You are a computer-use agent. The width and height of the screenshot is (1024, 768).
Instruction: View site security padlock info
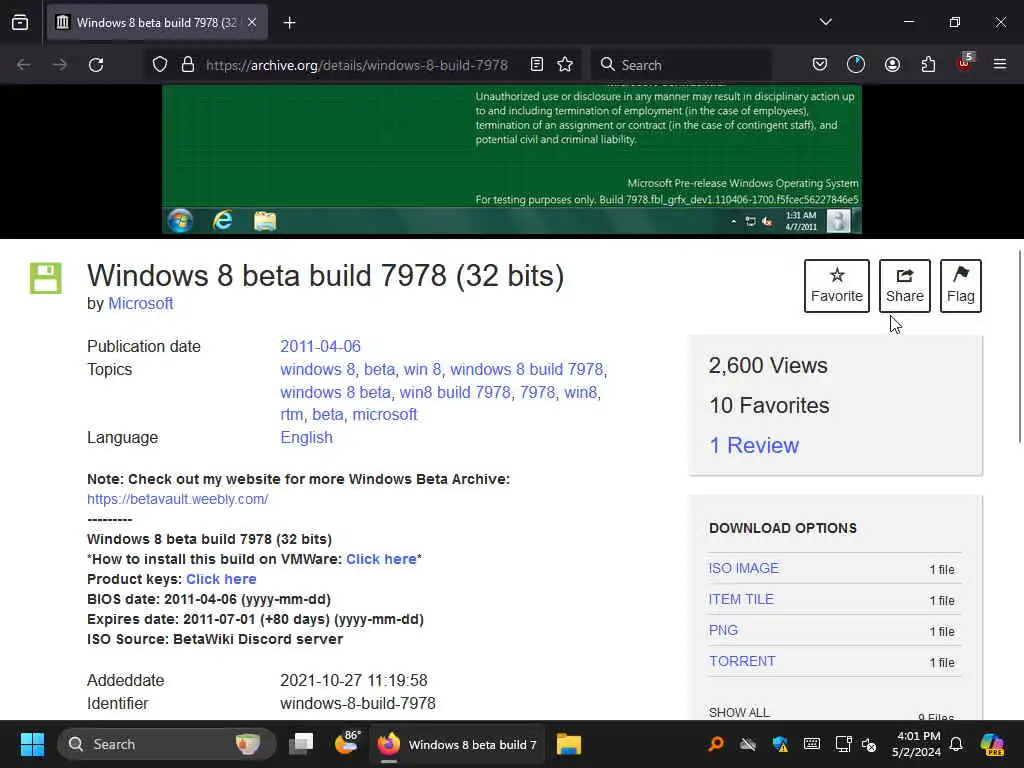188,65
